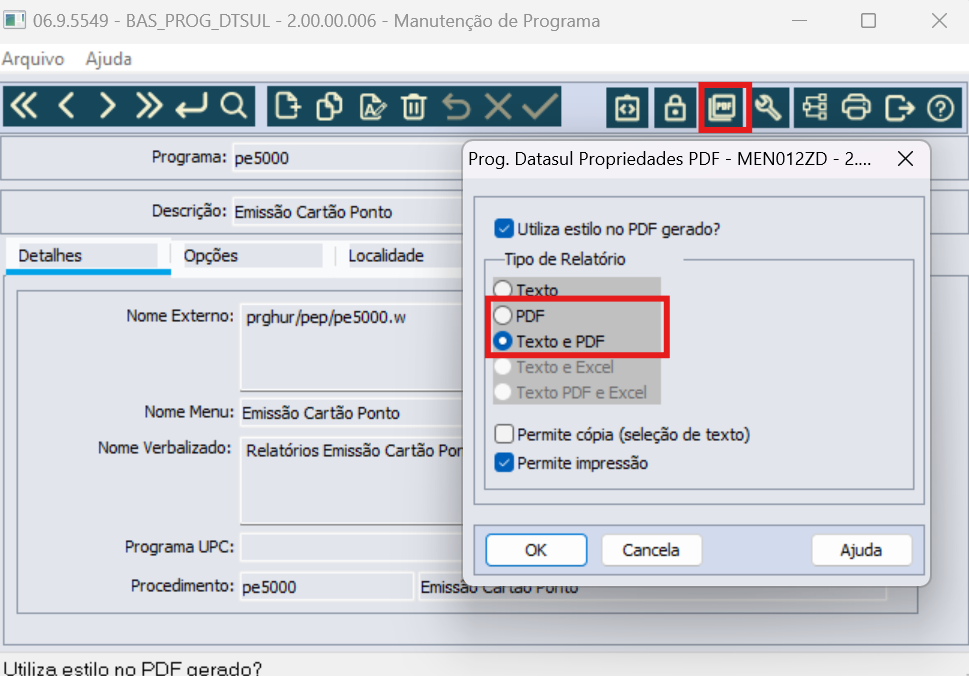
Task: Click the Descrição field
Action: pos(346,212)
